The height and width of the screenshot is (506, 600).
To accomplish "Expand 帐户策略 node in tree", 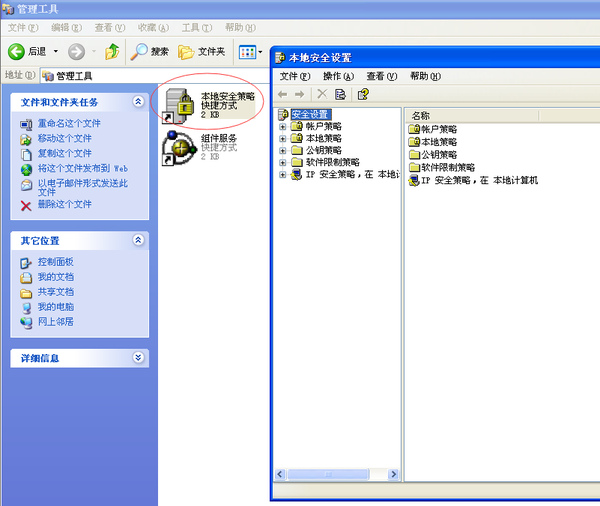I will click(282, 126).
